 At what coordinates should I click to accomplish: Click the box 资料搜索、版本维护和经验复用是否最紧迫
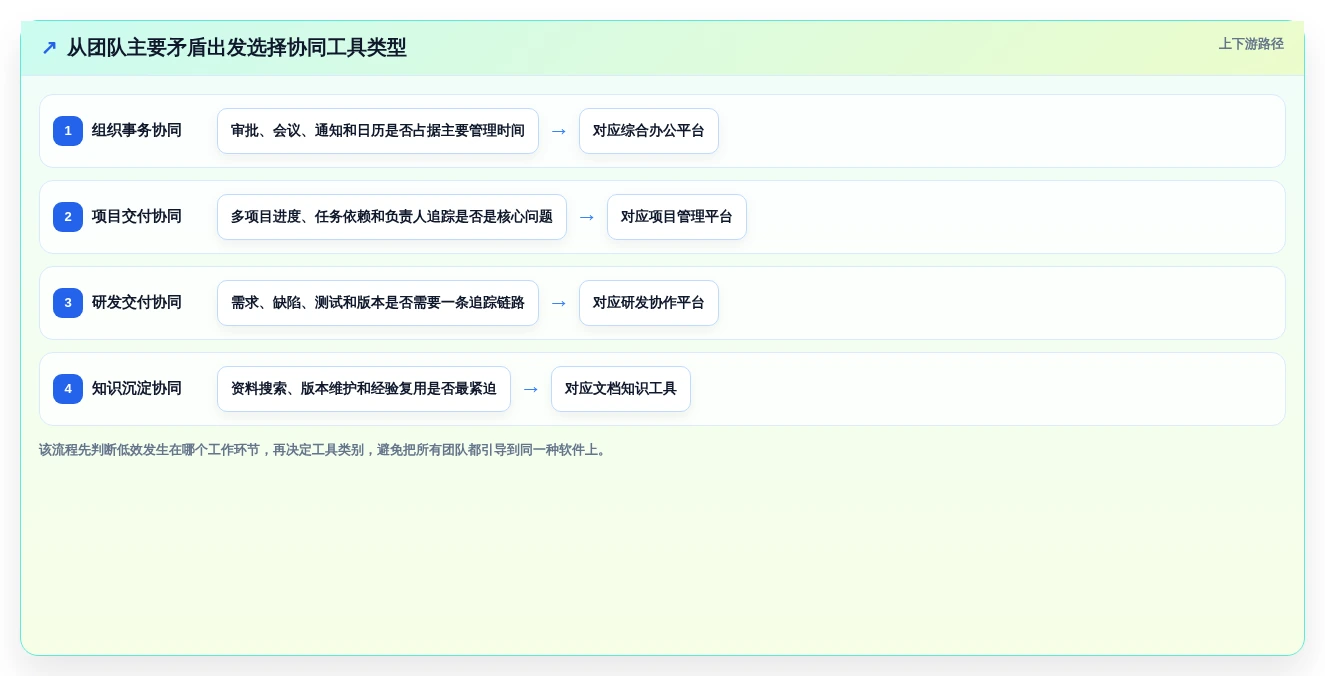[364, 389]
